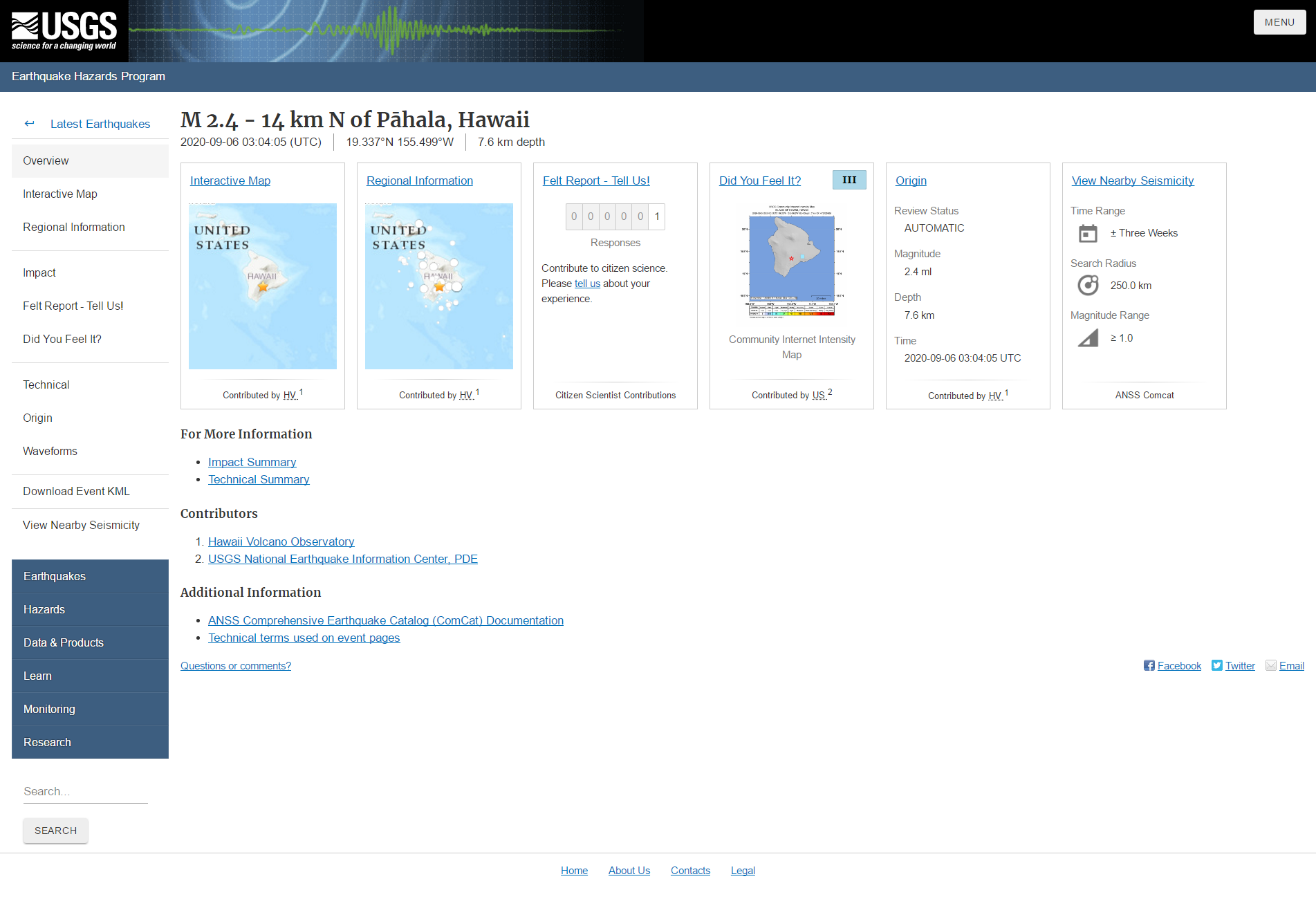1316x899 pixels.
Task: Open the Hawaii Volcano Observatory link
Action: click(x=281, y=541)
